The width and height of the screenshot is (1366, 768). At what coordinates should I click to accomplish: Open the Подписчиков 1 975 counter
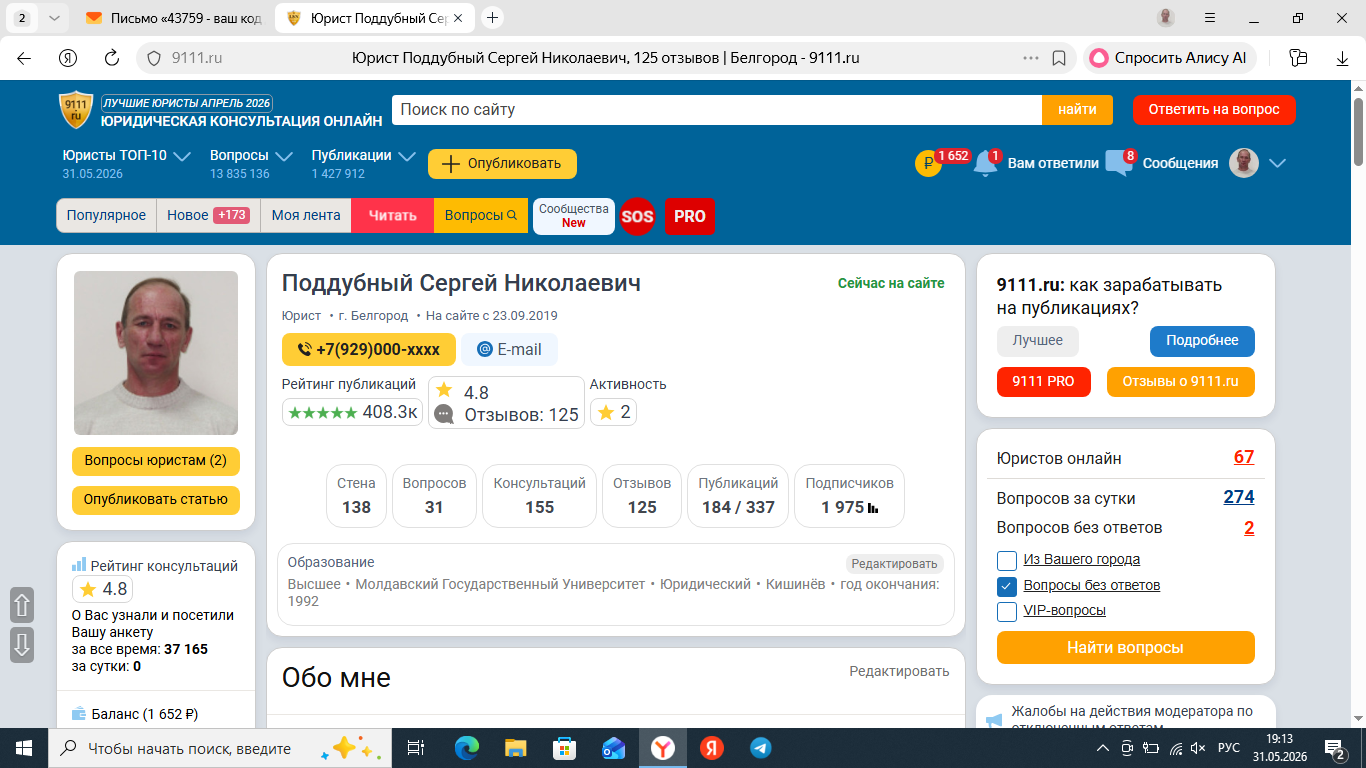(x=850, y=495)
